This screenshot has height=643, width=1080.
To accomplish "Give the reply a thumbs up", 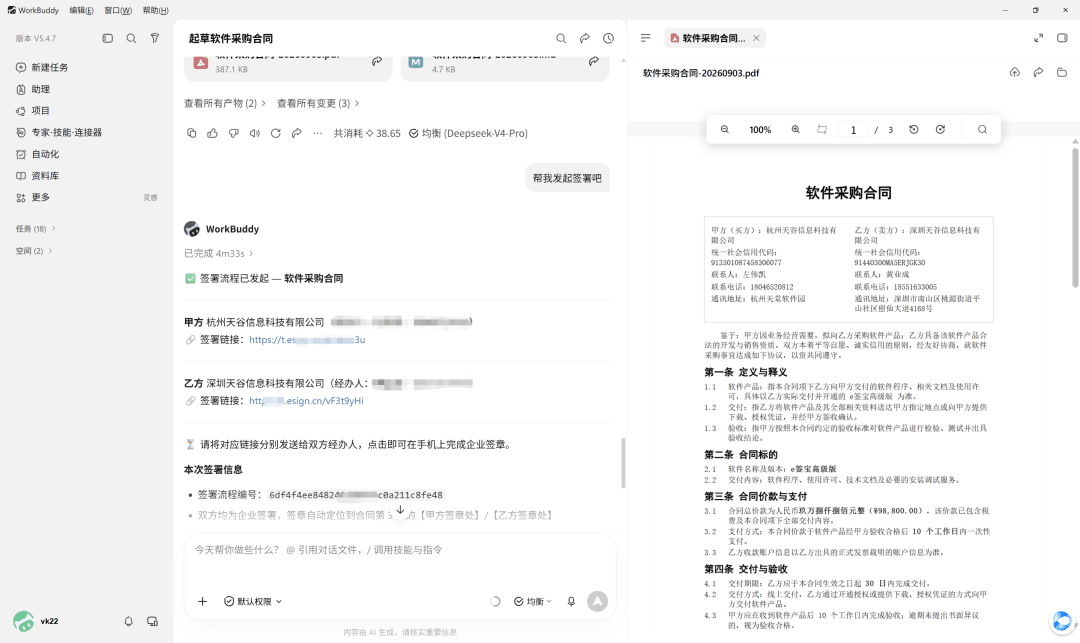I will (x=212, y=134).
